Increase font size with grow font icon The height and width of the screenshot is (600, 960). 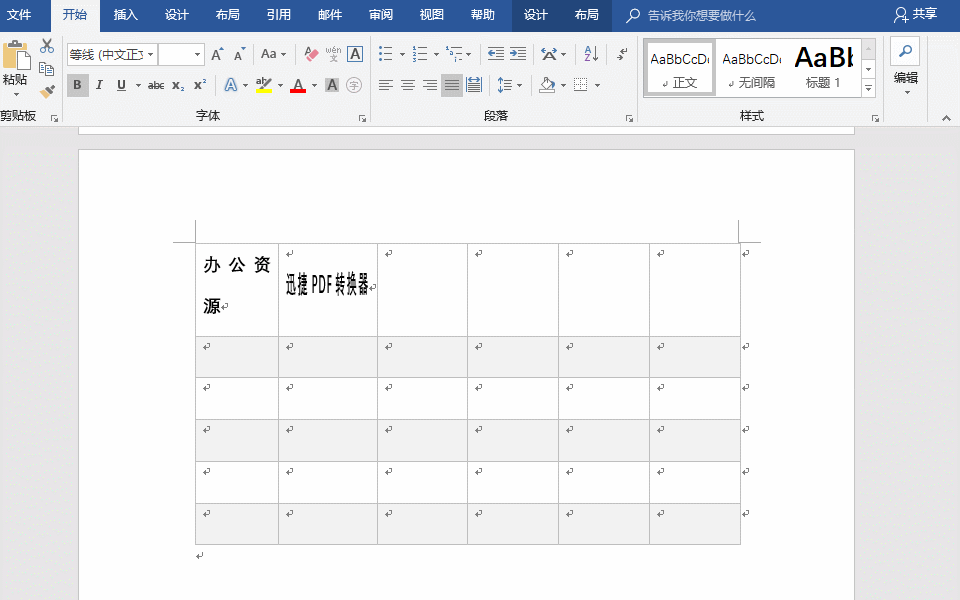(217, 54)
